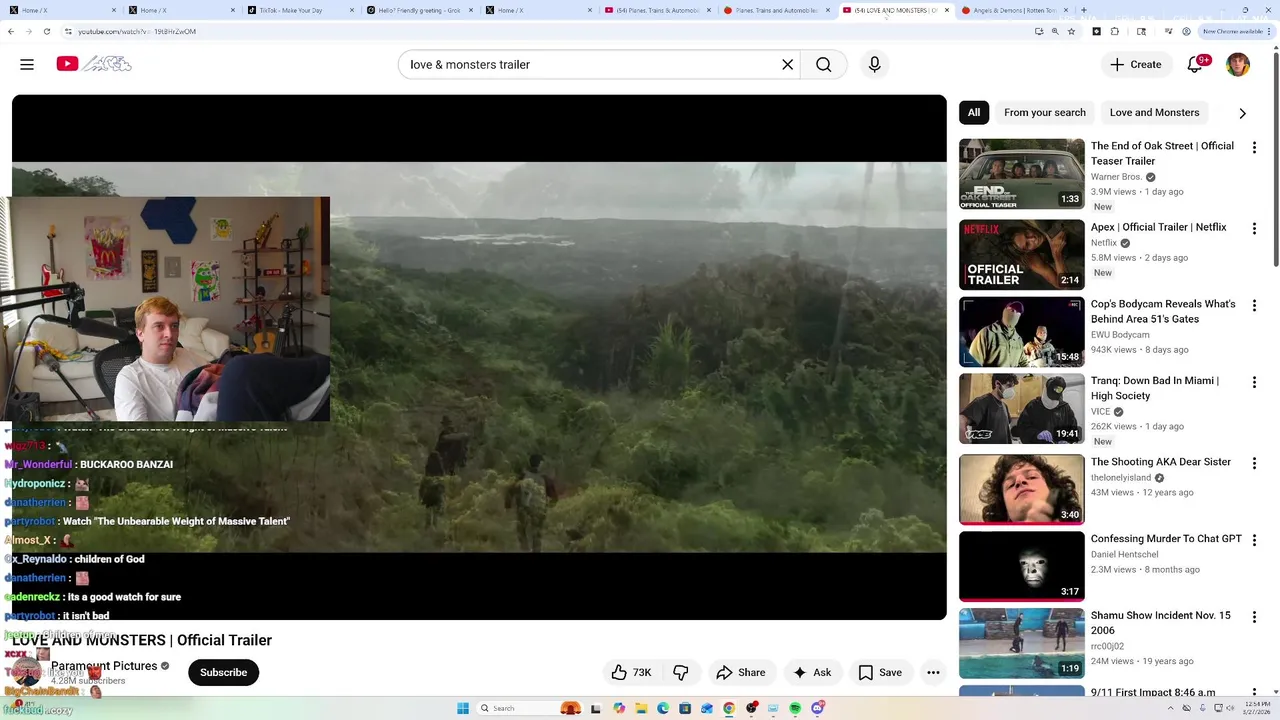Click the browser address bar URL
The height and width of the screenshot is (720, 1280).
tap(137, 31)
